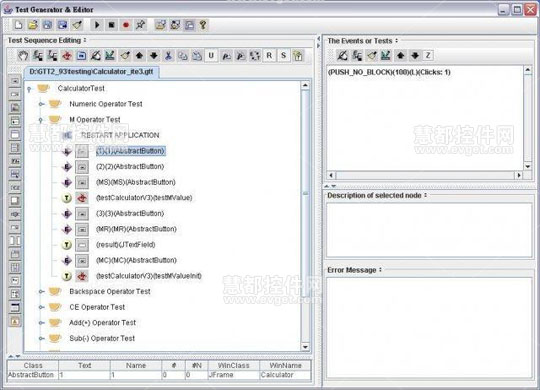540x390 pixels.
Task: Move node up in Test Sequence Editing toolbar
Action: (139, 55)
